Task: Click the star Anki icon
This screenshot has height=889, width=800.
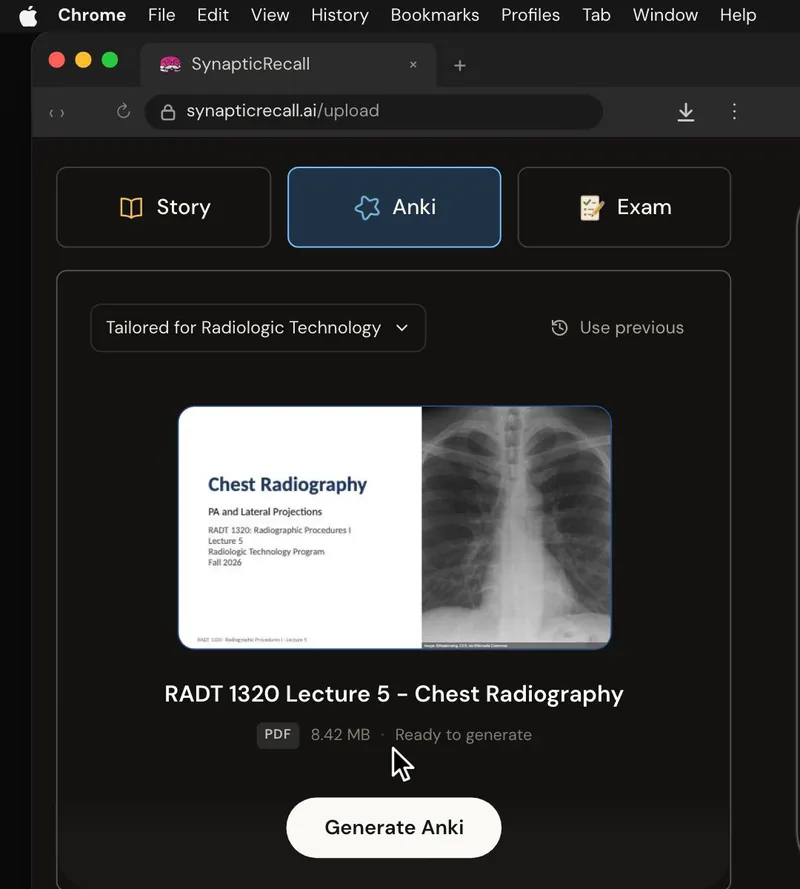Action: (x=367, y=208)
